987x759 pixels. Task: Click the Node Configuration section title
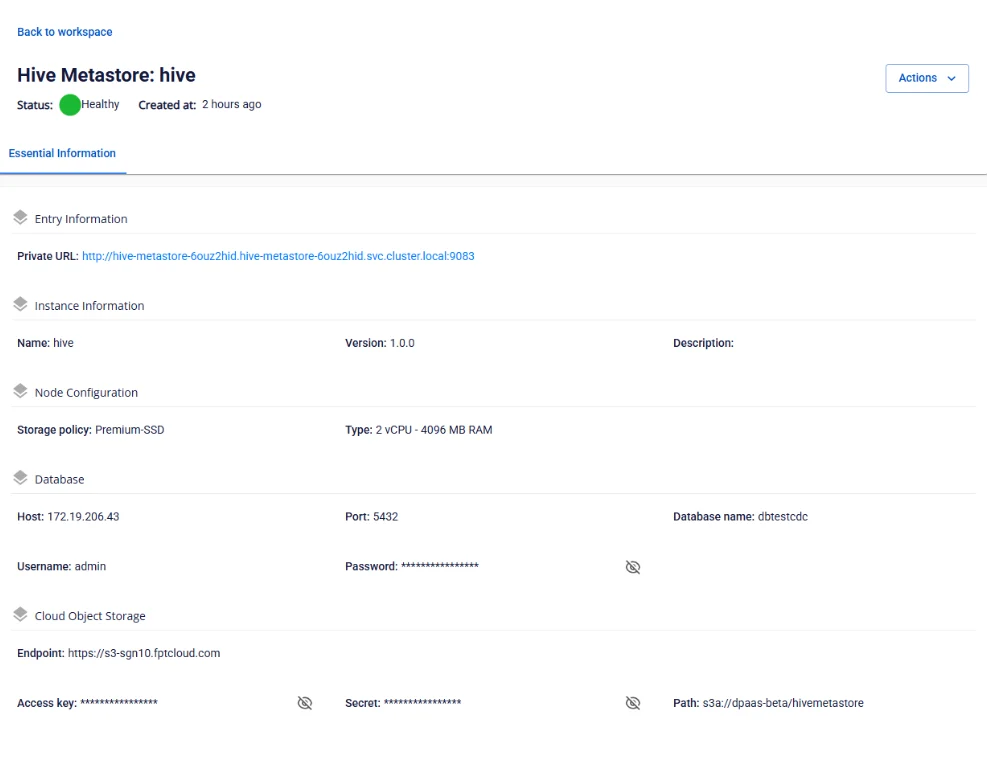(86, 393)
